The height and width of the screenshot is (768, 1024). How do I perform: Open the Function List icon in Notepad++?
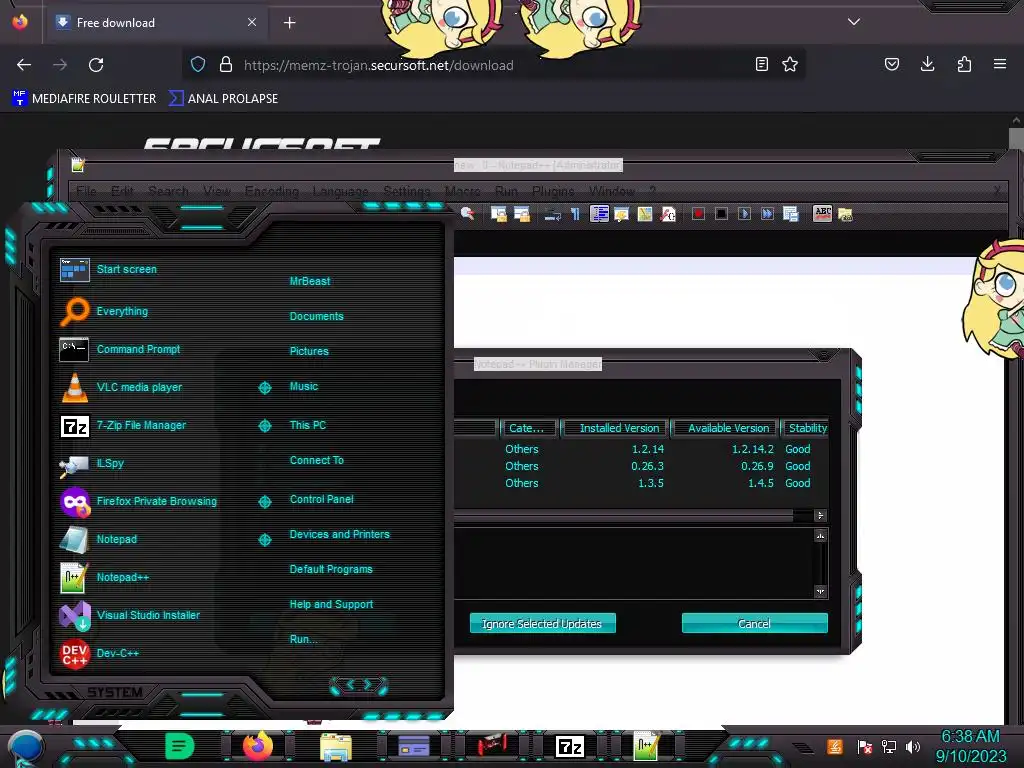click(x=667, y=214)
